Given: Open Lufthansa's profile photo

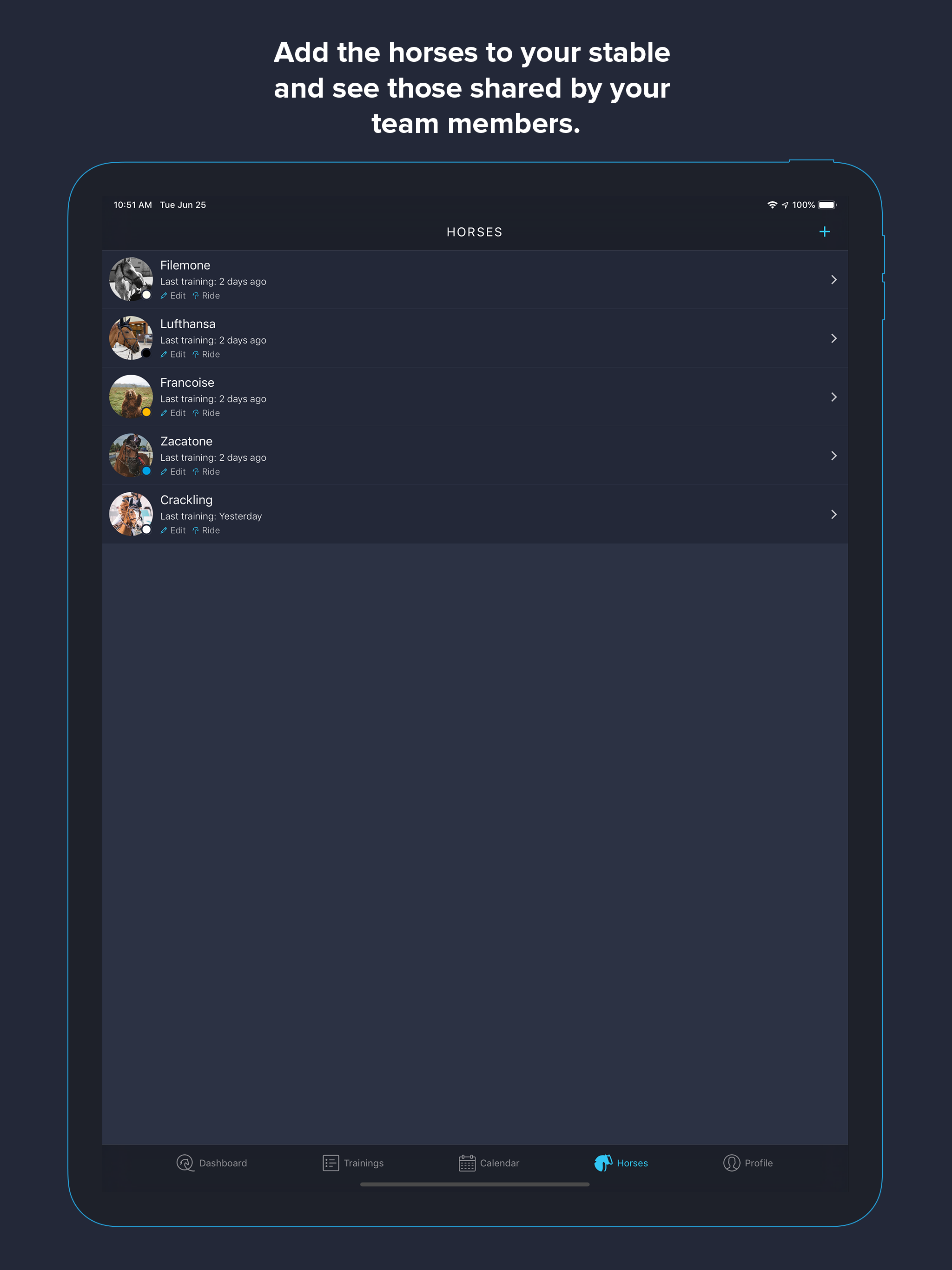Looking at the screenshot, I should pos(131,338).
